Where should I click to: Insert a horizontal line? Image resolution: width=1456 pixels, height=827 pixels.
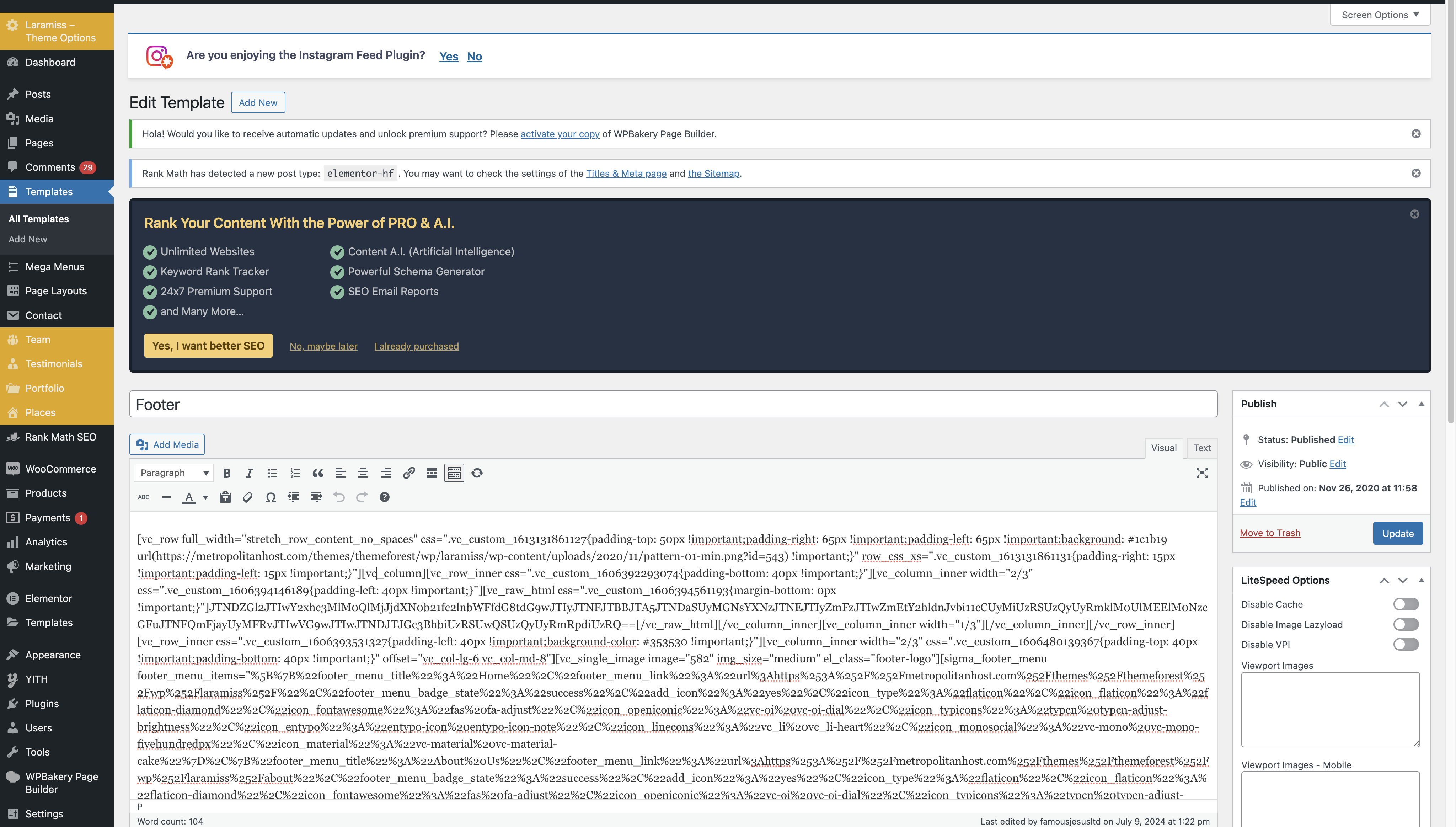tap(166, 497)
